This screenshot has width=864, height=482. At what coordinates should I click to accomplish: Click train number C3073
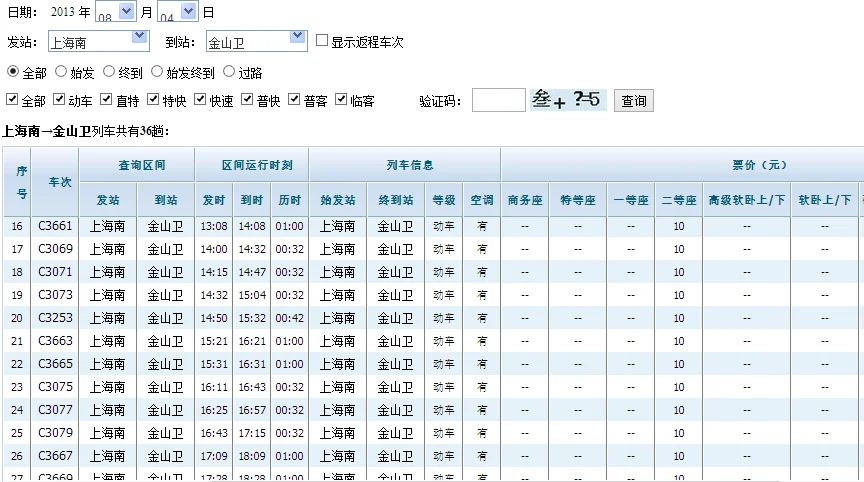(x=55, y=295)
